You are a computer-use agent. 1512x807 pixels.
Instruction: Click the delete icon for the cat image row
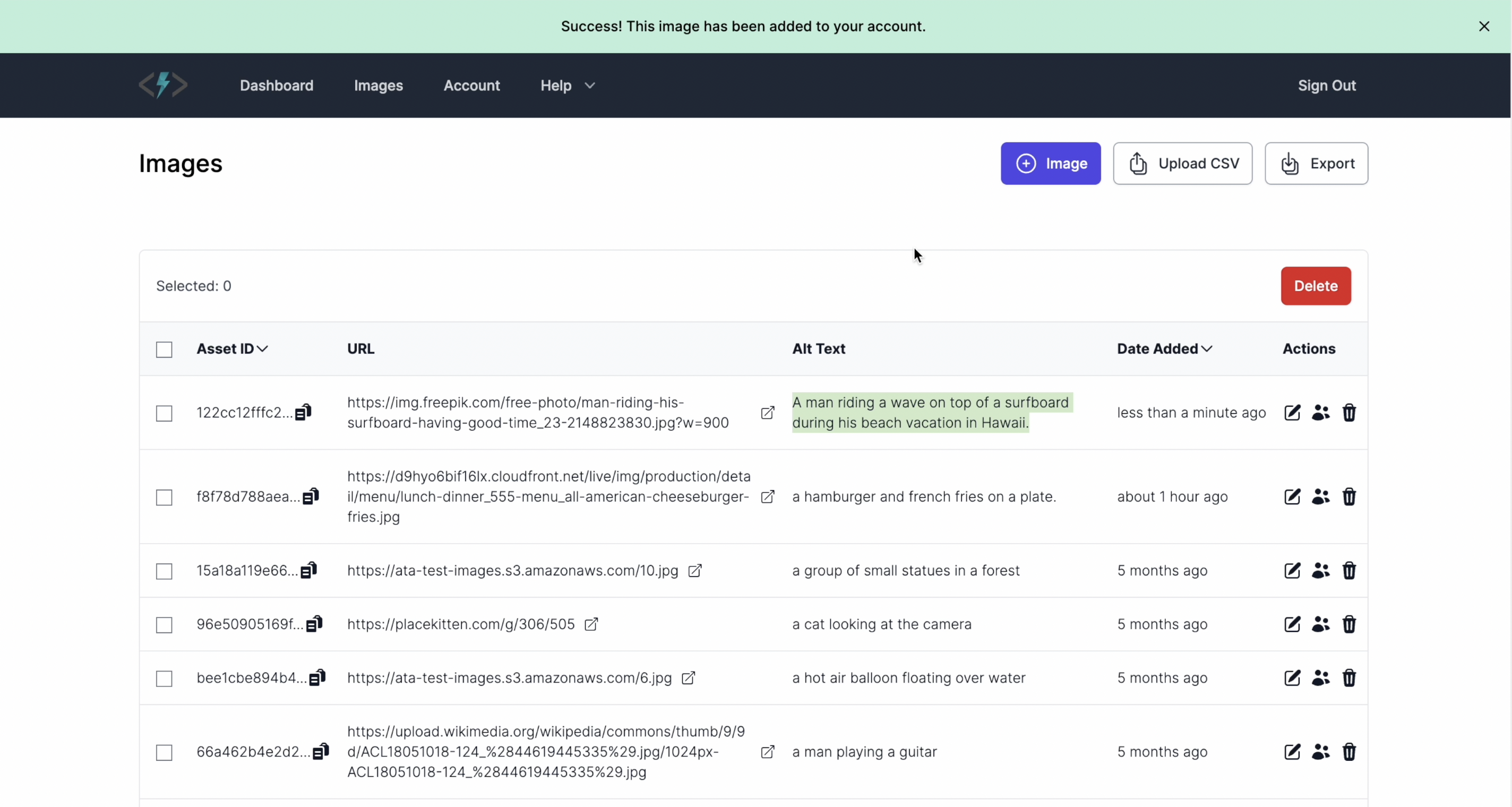[x=1349, y=624]
